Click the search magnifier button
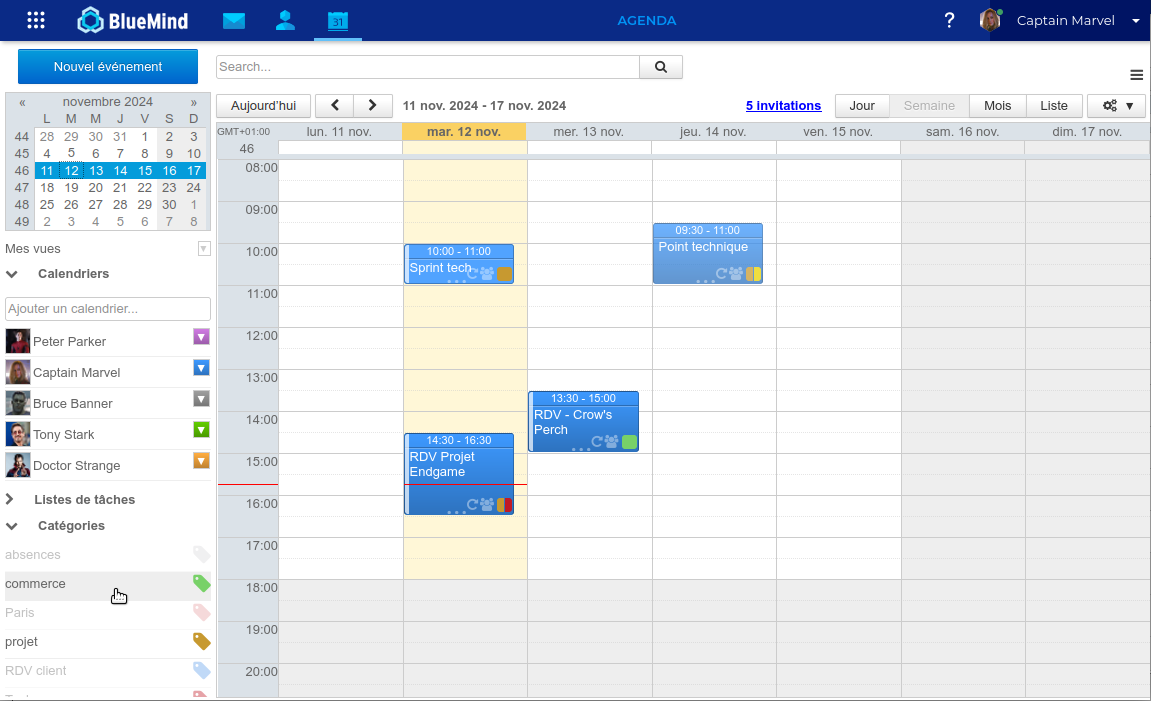Screen dimensions: 1151x701 (661, 67)
